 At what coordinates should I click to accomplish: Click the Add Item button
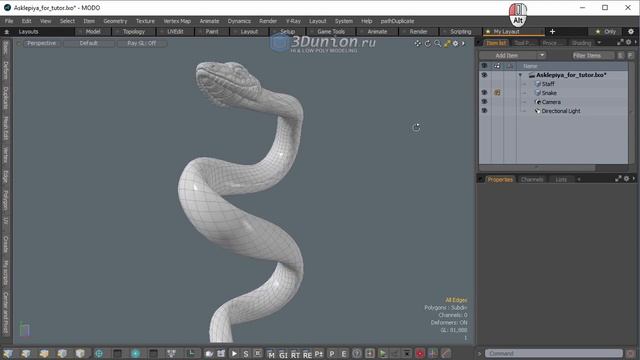[x=507, y=56]
